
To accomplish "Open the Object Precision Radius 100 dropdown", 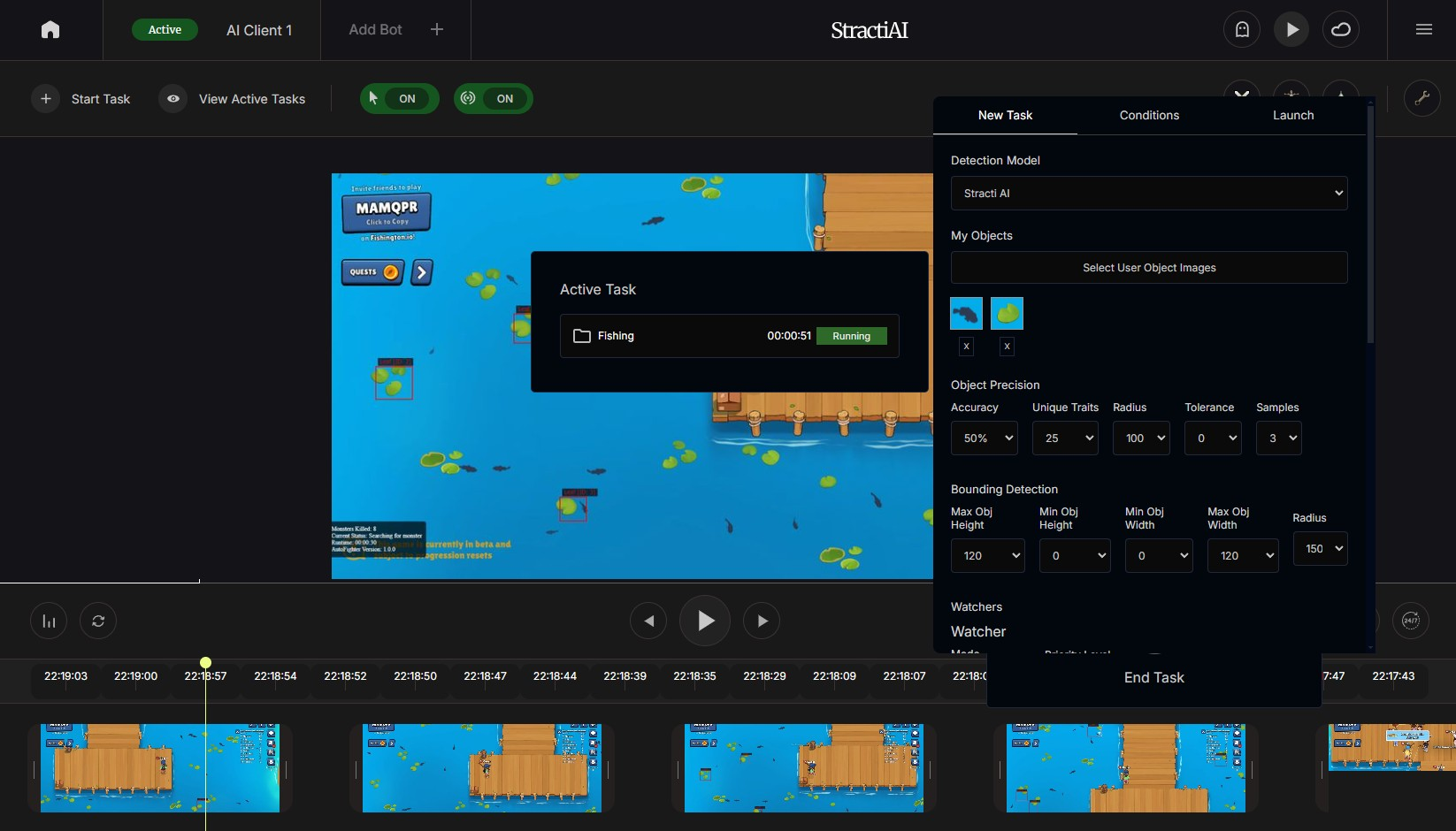I will click(1141, 438).
